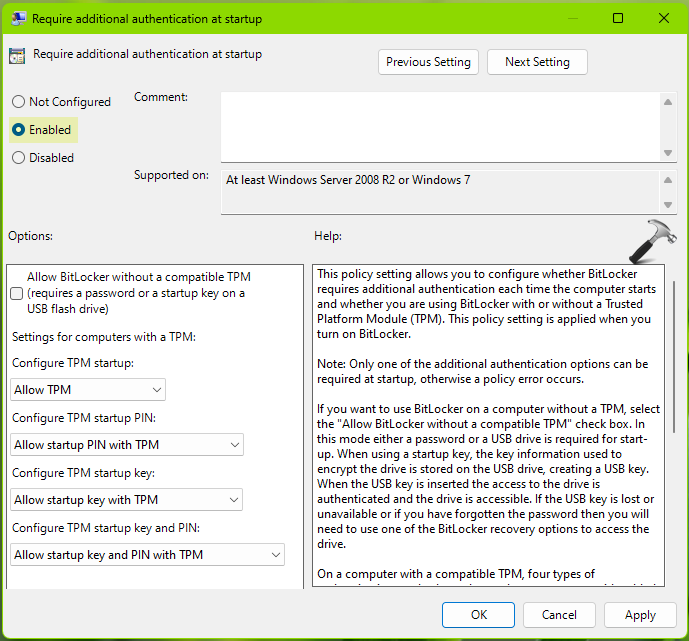Open the Configure TPM startup dropdown
This screenshot has width=689, height=641.
pos(88,390)
